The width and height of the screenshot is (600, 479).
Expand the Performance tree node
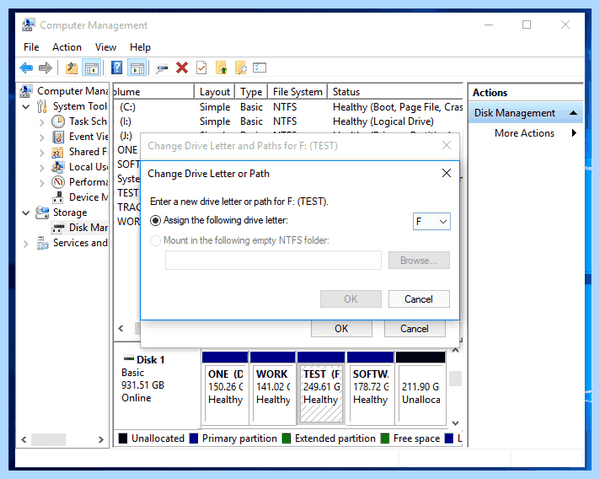pyautogui.click(x=42, y=183)
